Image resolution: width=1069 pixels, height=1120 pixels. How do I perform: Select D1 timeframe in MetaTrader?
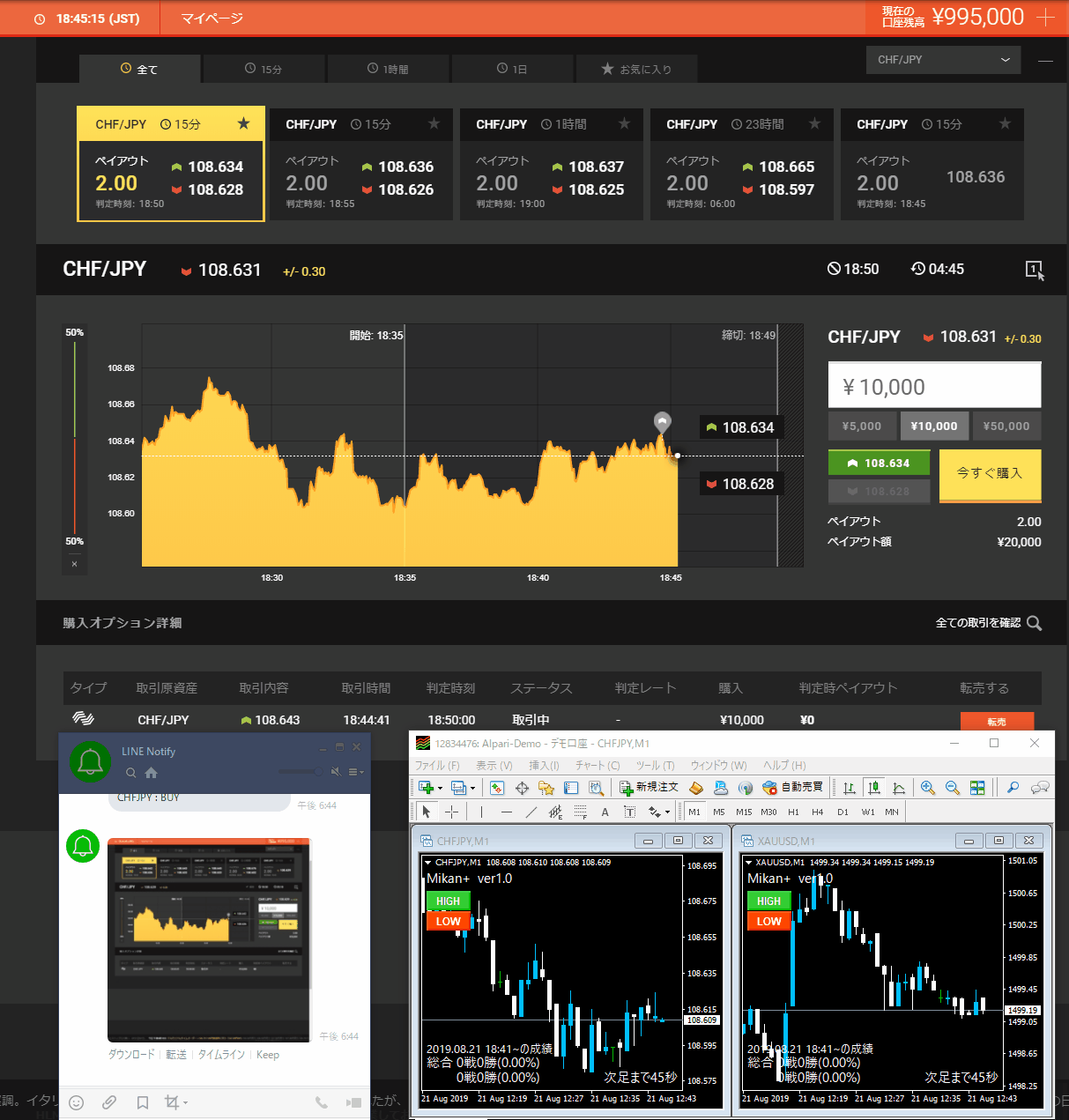[x=843, y=812]
